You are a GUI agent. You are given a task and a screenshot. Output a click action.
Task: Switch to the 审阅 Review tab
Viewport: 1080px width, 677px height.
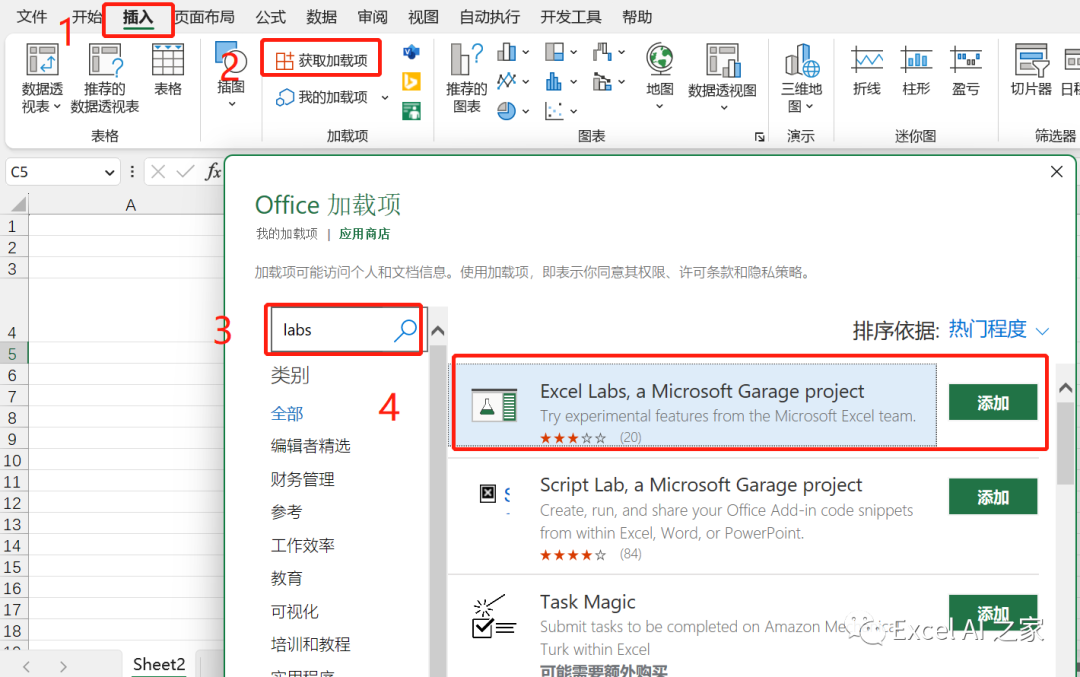(x=372, y=17)
